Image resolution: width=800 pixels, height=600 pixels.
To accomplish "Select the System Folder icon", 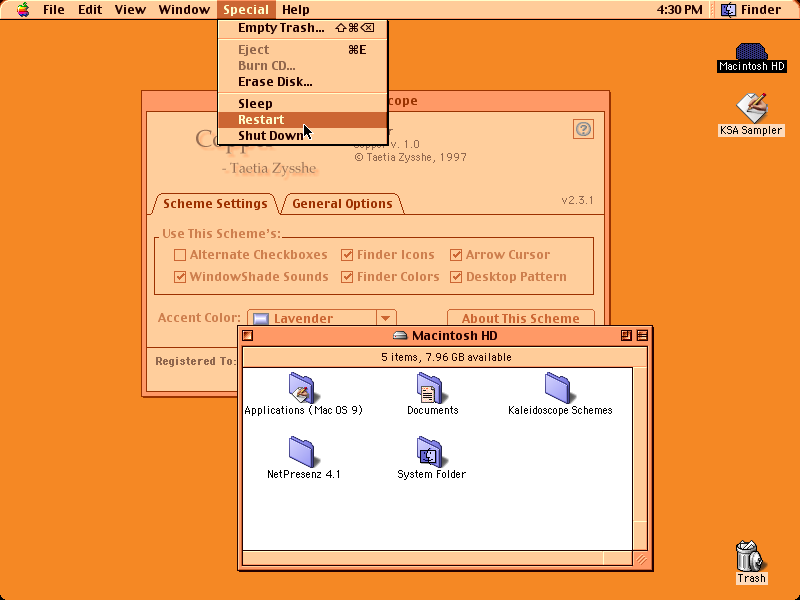I will point(430,452).
